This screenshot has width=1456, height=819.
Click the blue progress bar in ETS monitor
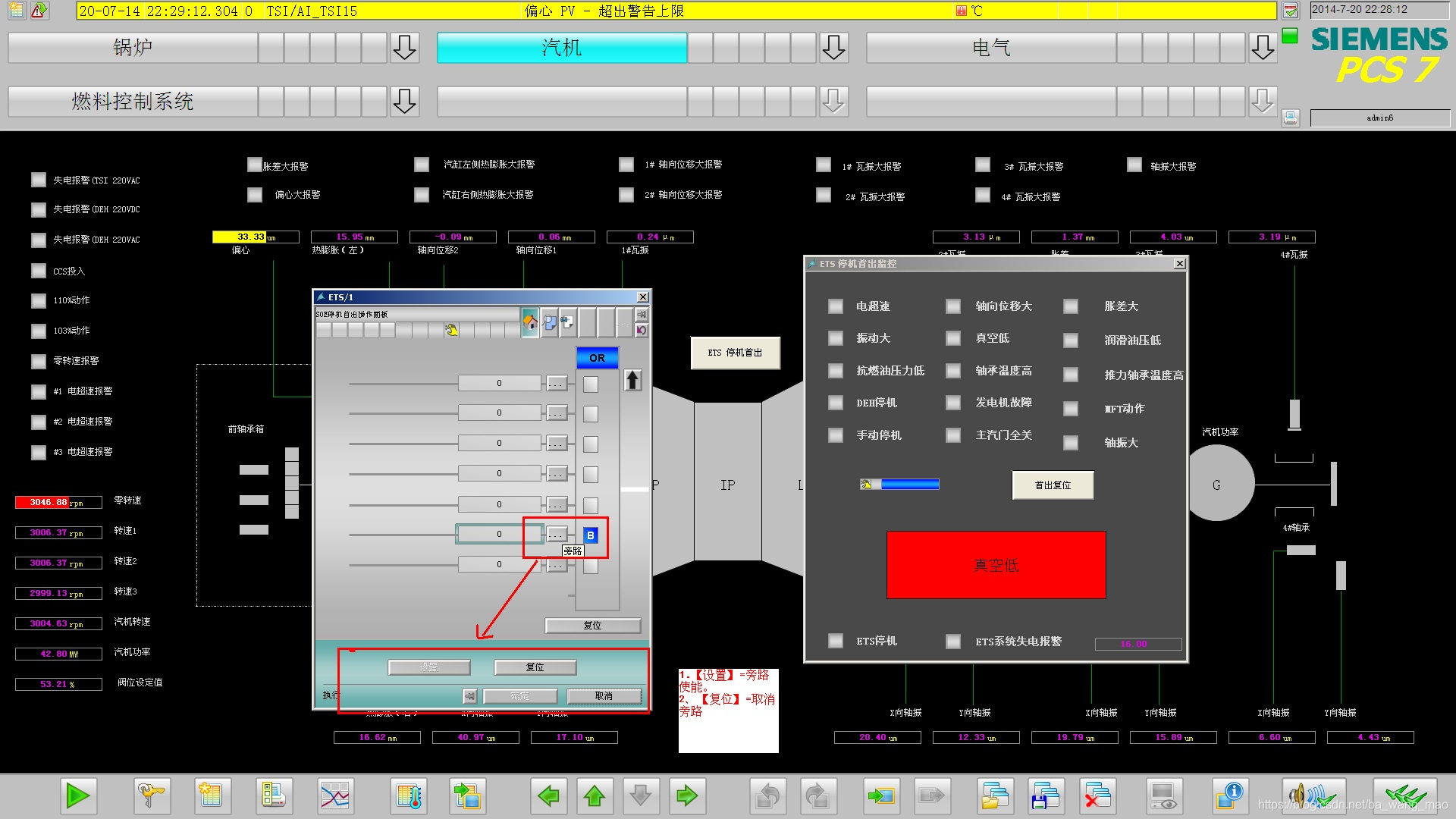[x=909, y=485]
